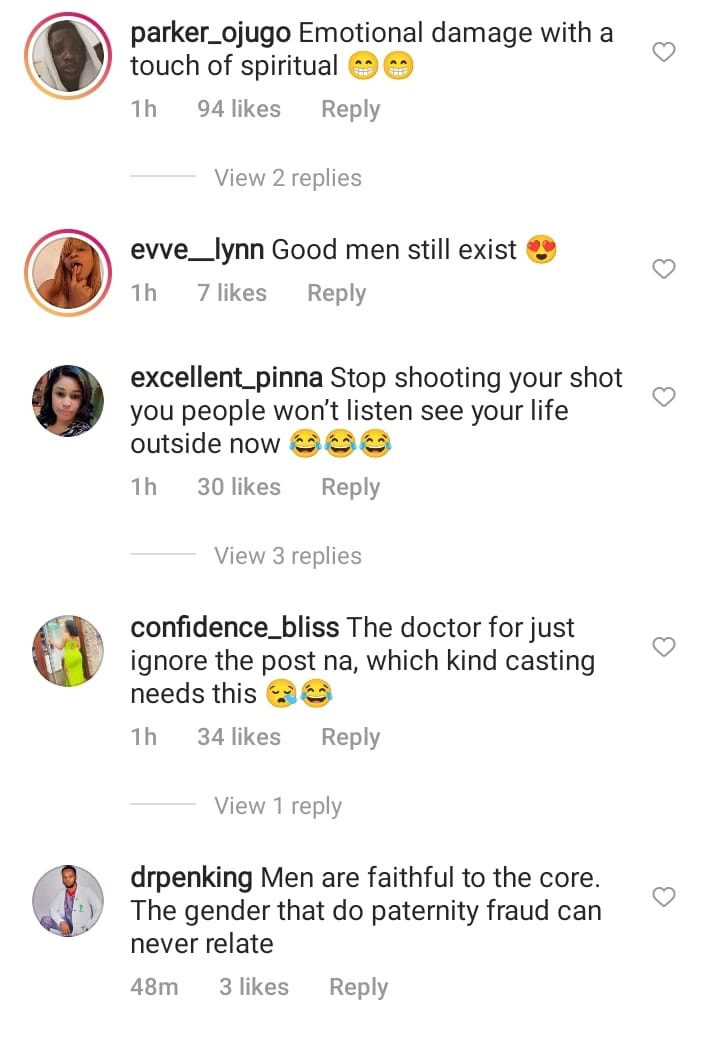Expand View 2 replies under parker_ojugo
Screen dimensions: 720x1043
coord(287,178)
